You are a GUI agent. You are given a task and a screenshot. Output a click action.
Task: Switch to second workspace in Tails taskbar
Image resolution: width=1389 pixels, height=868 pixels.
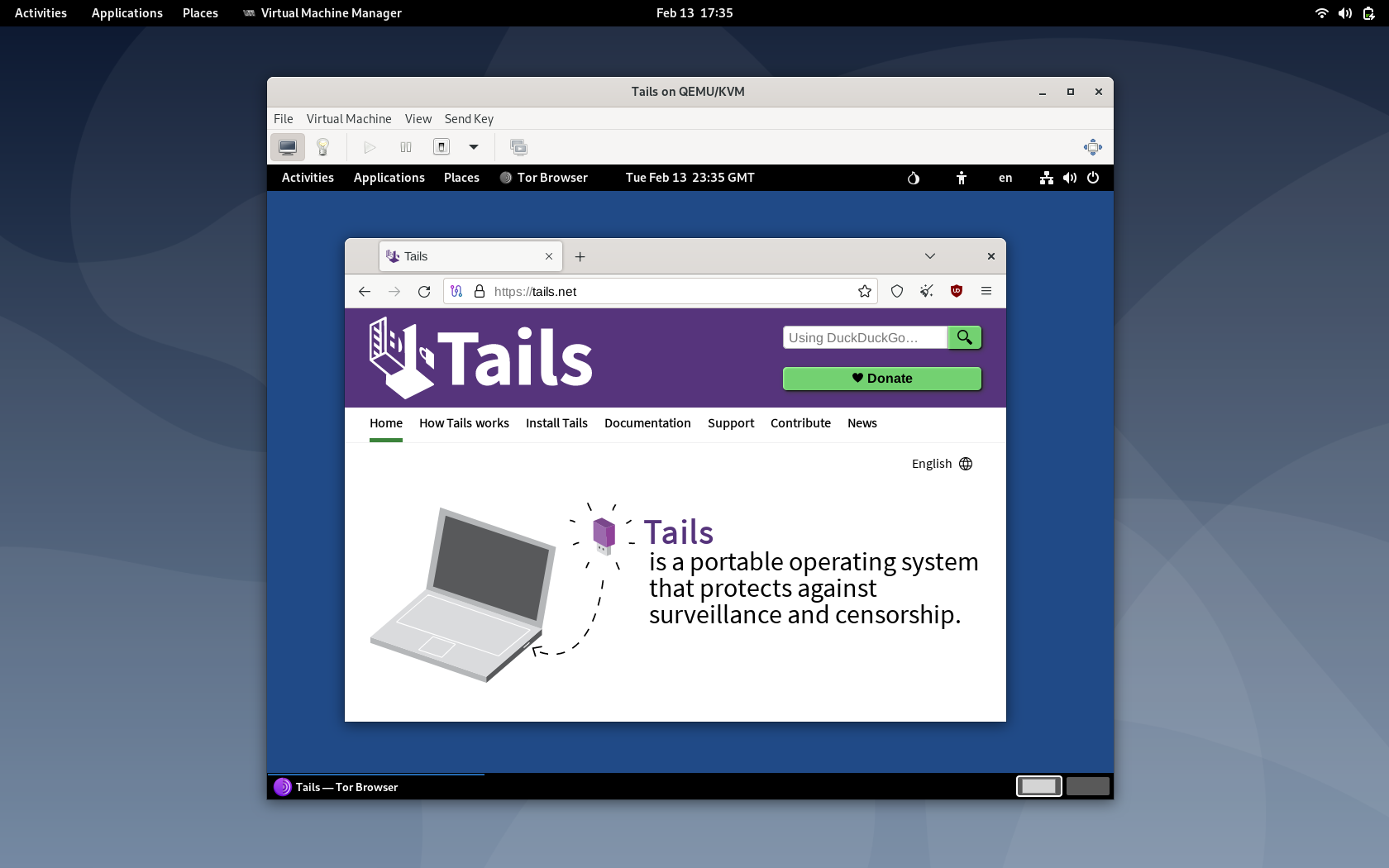(1087, 786)
